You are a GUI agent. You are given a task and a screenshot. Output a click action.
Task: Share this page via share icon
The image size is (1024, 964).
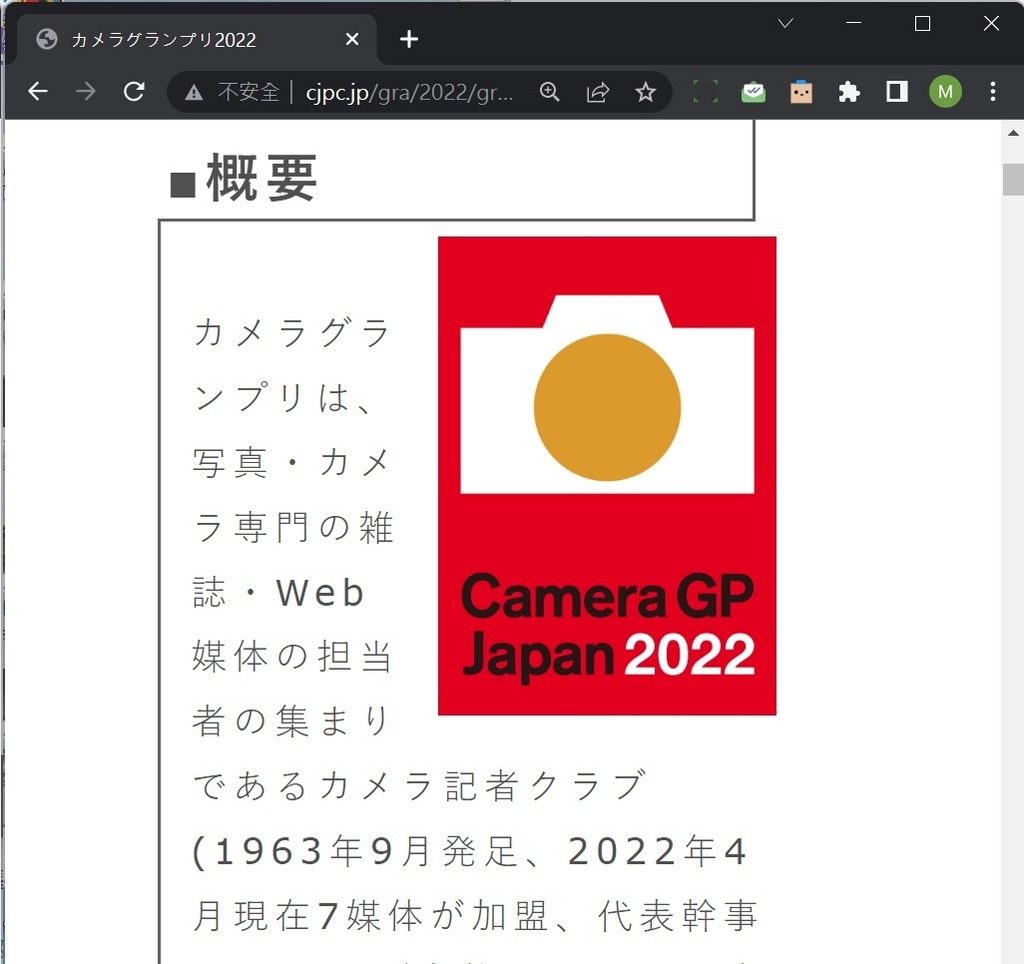(598, 92)
